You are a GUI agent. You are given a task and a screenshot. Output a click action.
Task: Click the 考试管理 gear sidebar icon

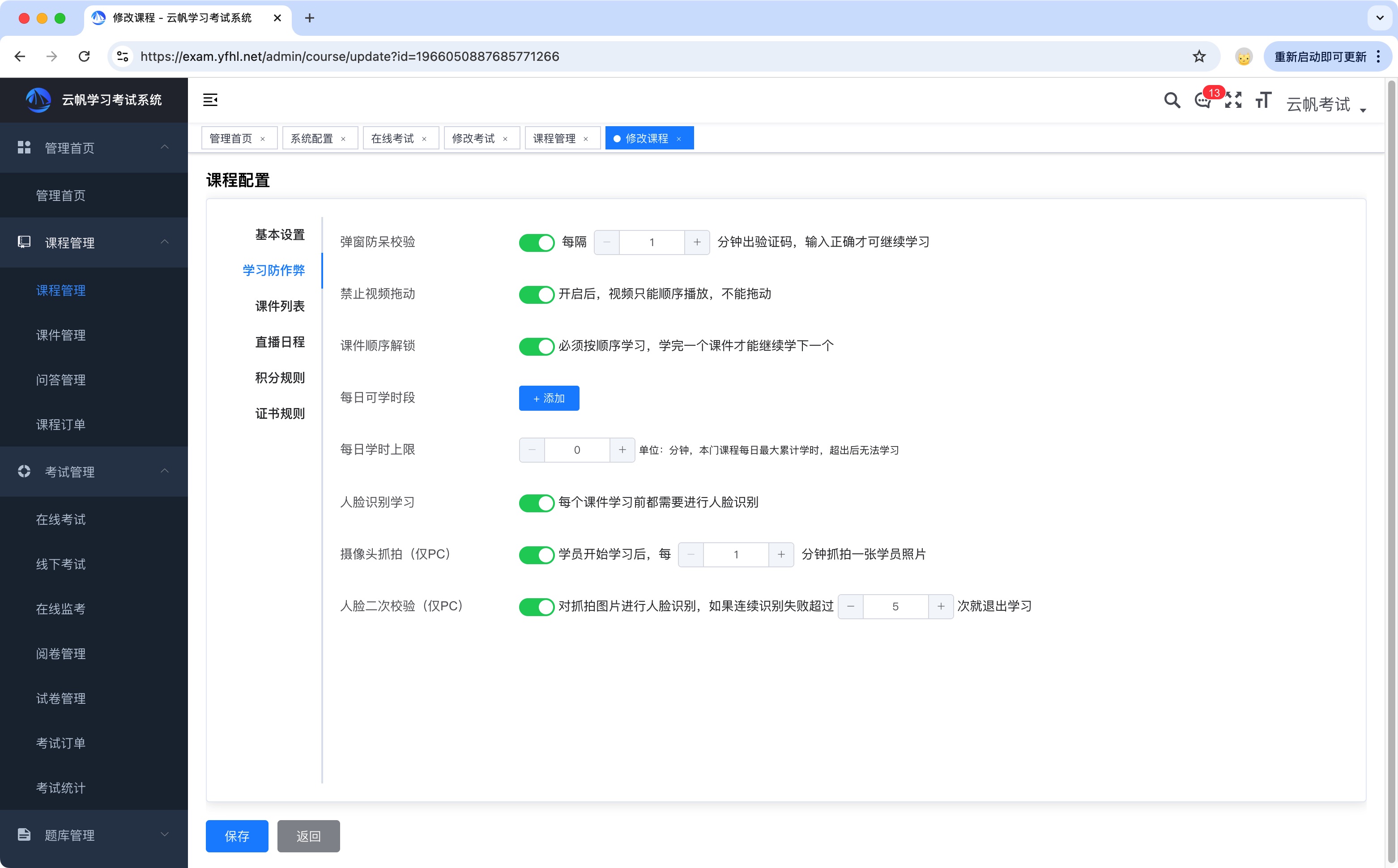pos(24,471)
